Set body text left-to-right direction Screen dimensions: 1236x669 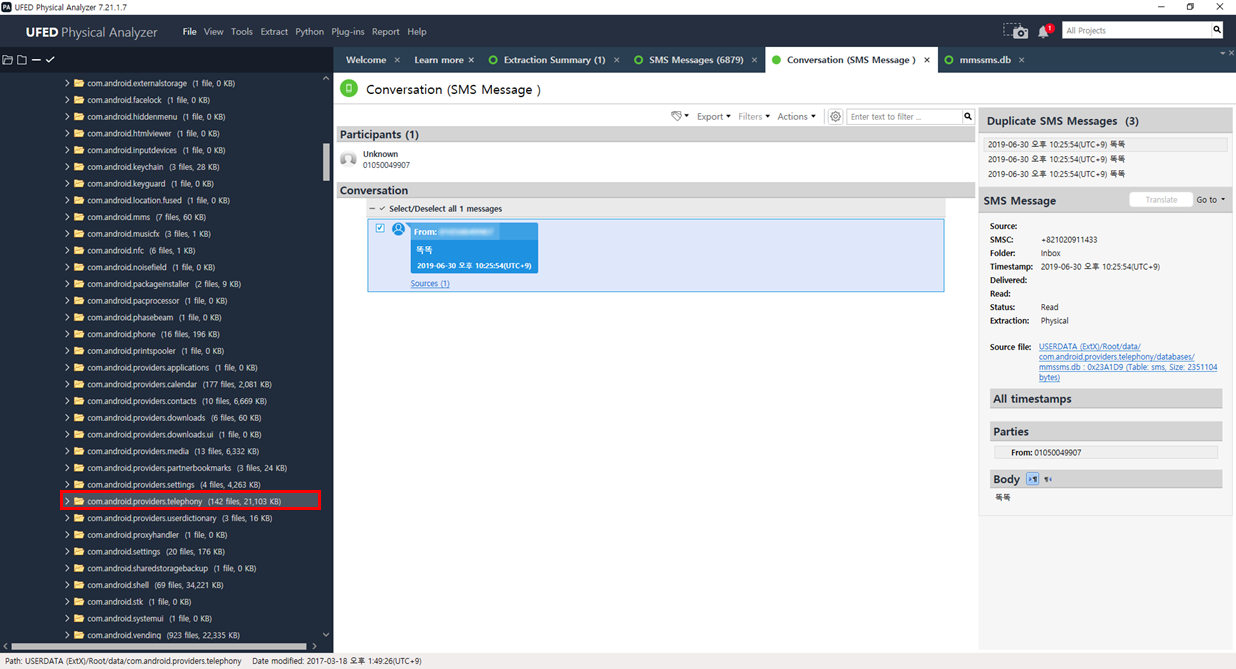[x=1033, y=479]
